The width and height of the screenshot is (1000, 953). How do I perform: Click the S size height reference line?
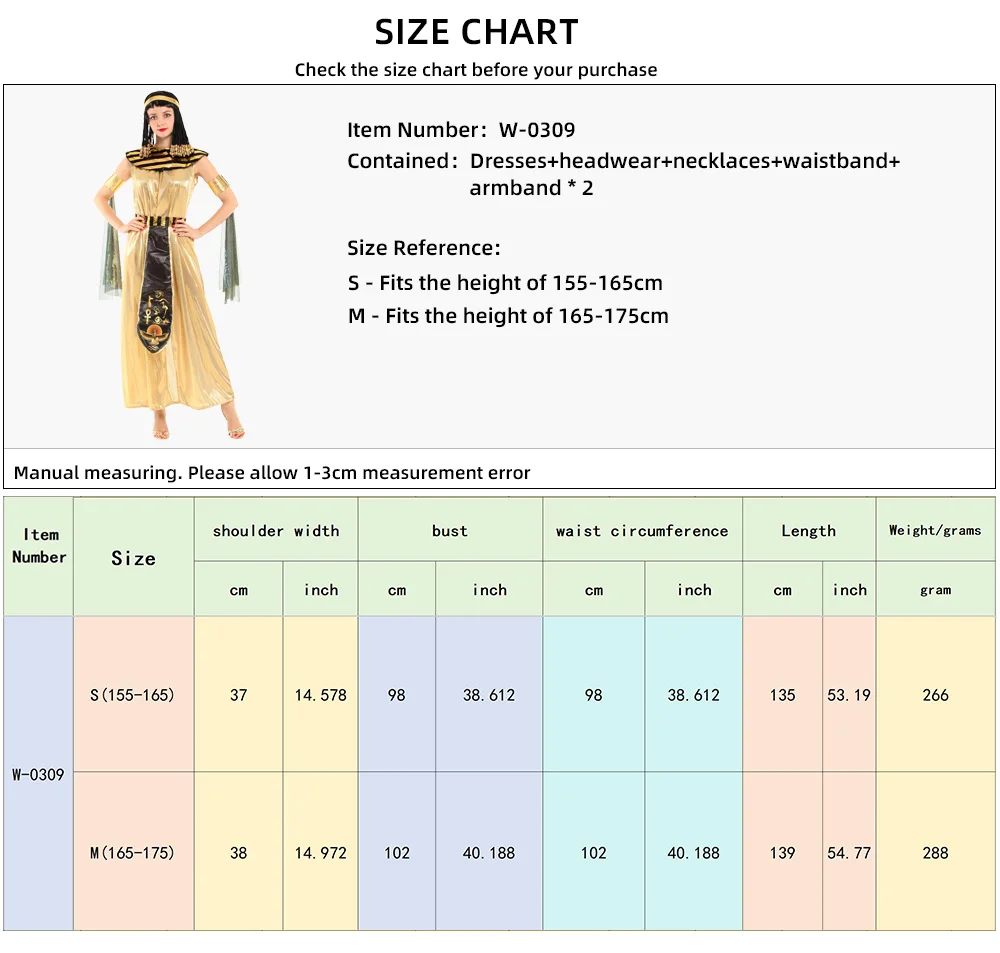pyautogui.click(x=505, y=283)
